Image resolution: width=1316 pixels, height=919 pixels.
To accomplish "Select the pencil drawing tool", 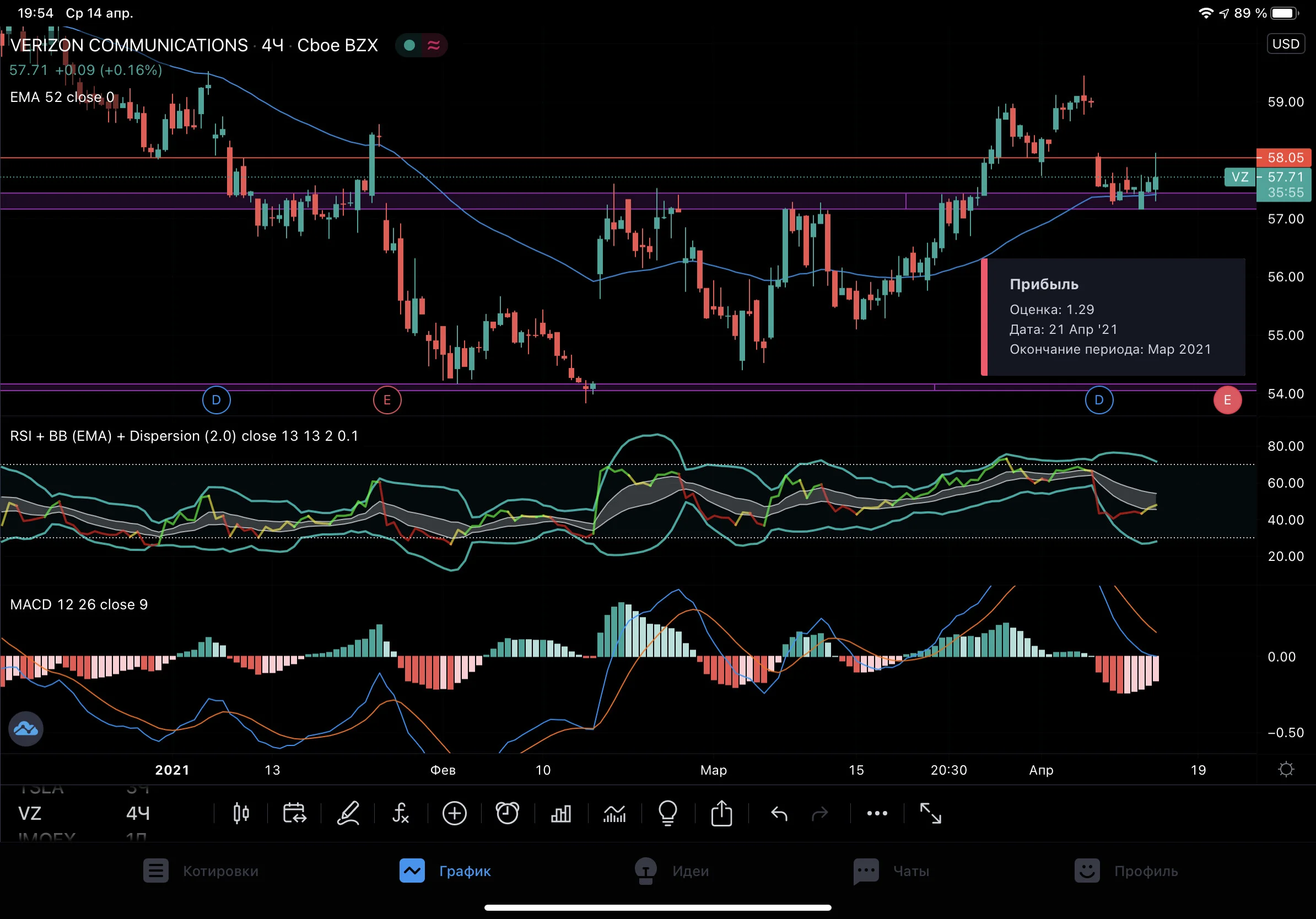I will pyautogui.click(x=348, y=813).
